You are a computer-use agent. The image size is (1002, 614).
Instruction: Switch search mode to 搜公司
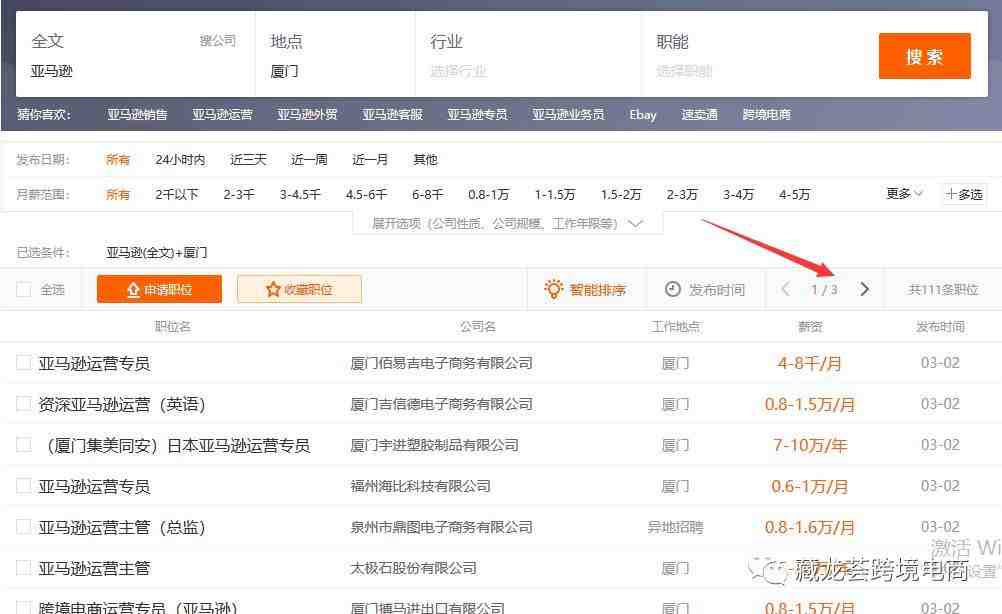coord(218,41)
